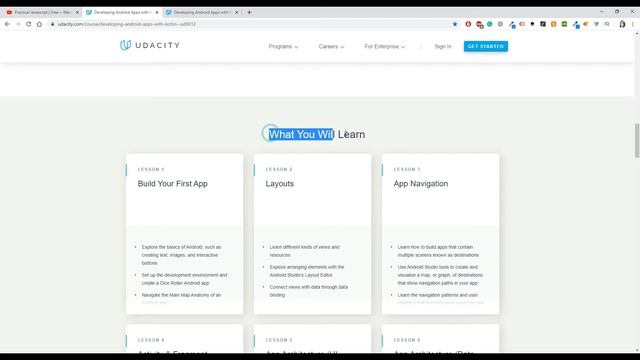Image resolution: width=640 pixels, height=360 pixels.
Task: Click the page's vertical scrollbar thumb
Action: [637, 140]
